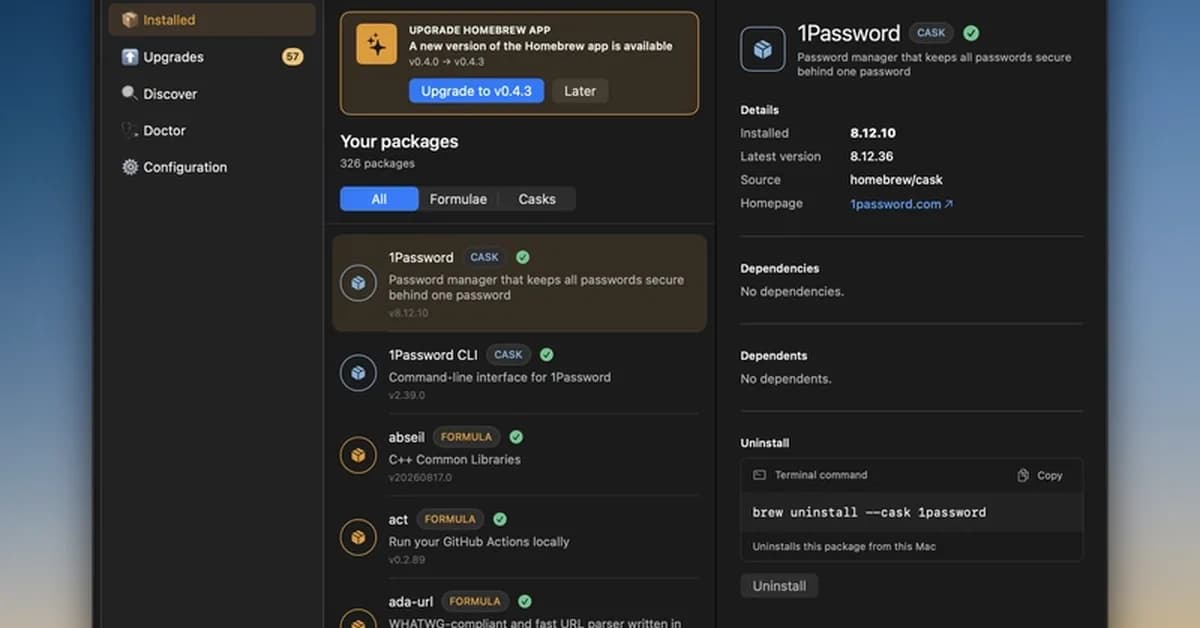The image size is (1200, 628).
Task: Click the FORMULA badge next to act
Action: tap(450, 519)
